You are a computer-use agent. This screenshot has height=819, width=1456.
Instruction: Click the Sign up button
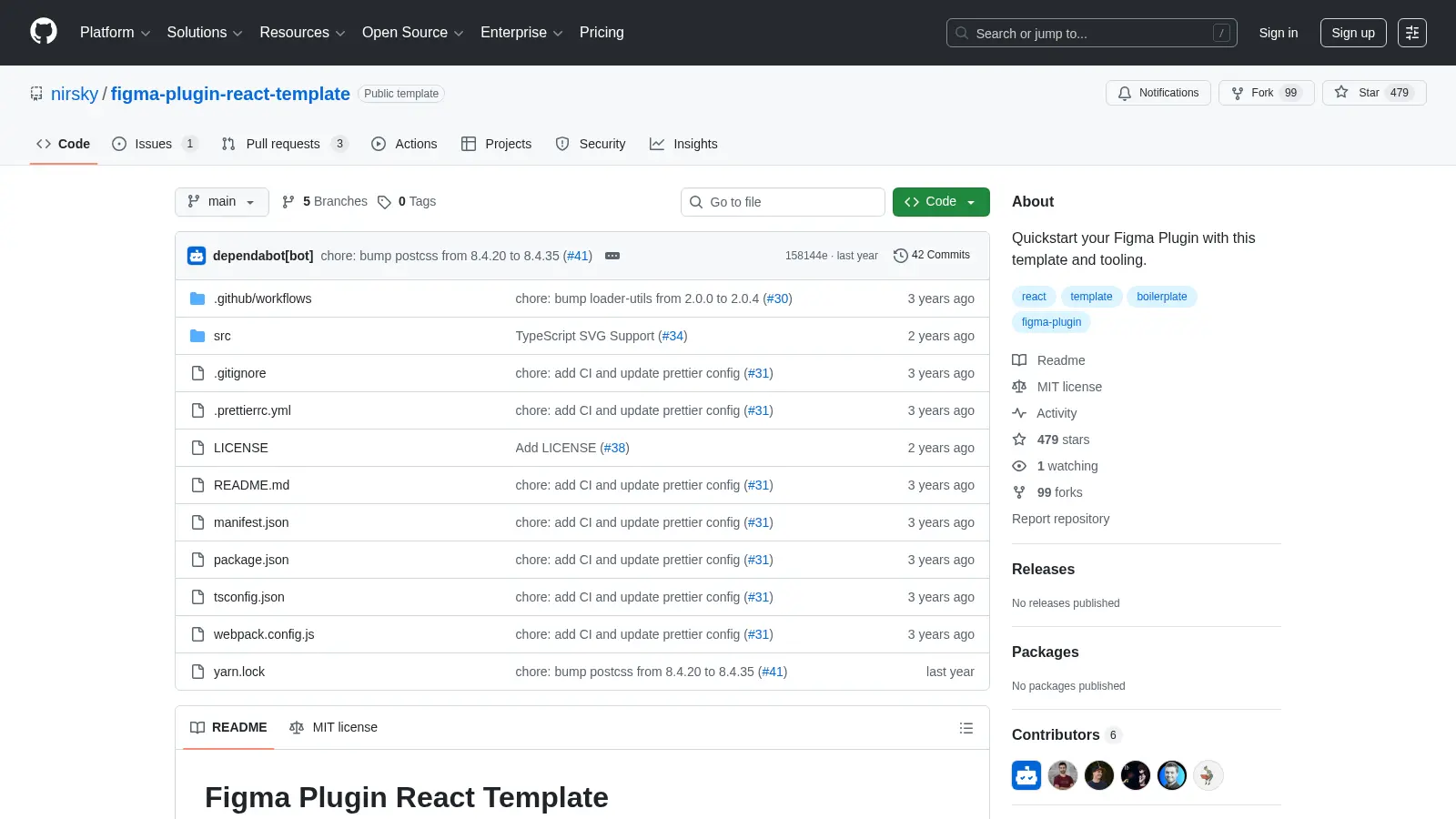click(1353, 33)
